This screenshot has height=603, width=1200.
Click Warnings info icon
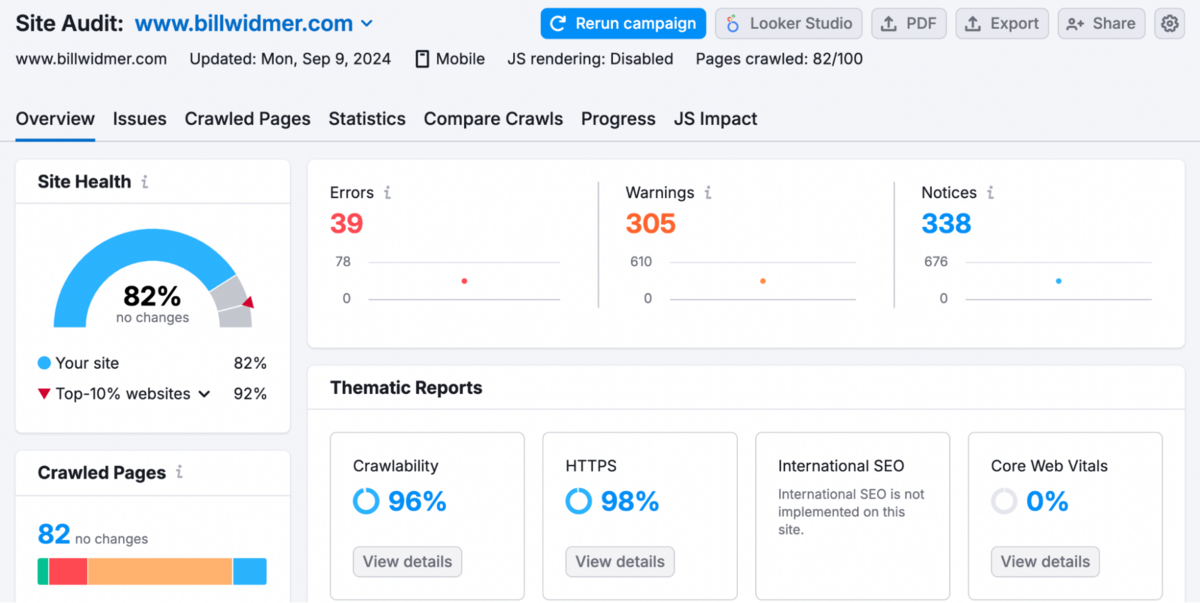(708, 193)
